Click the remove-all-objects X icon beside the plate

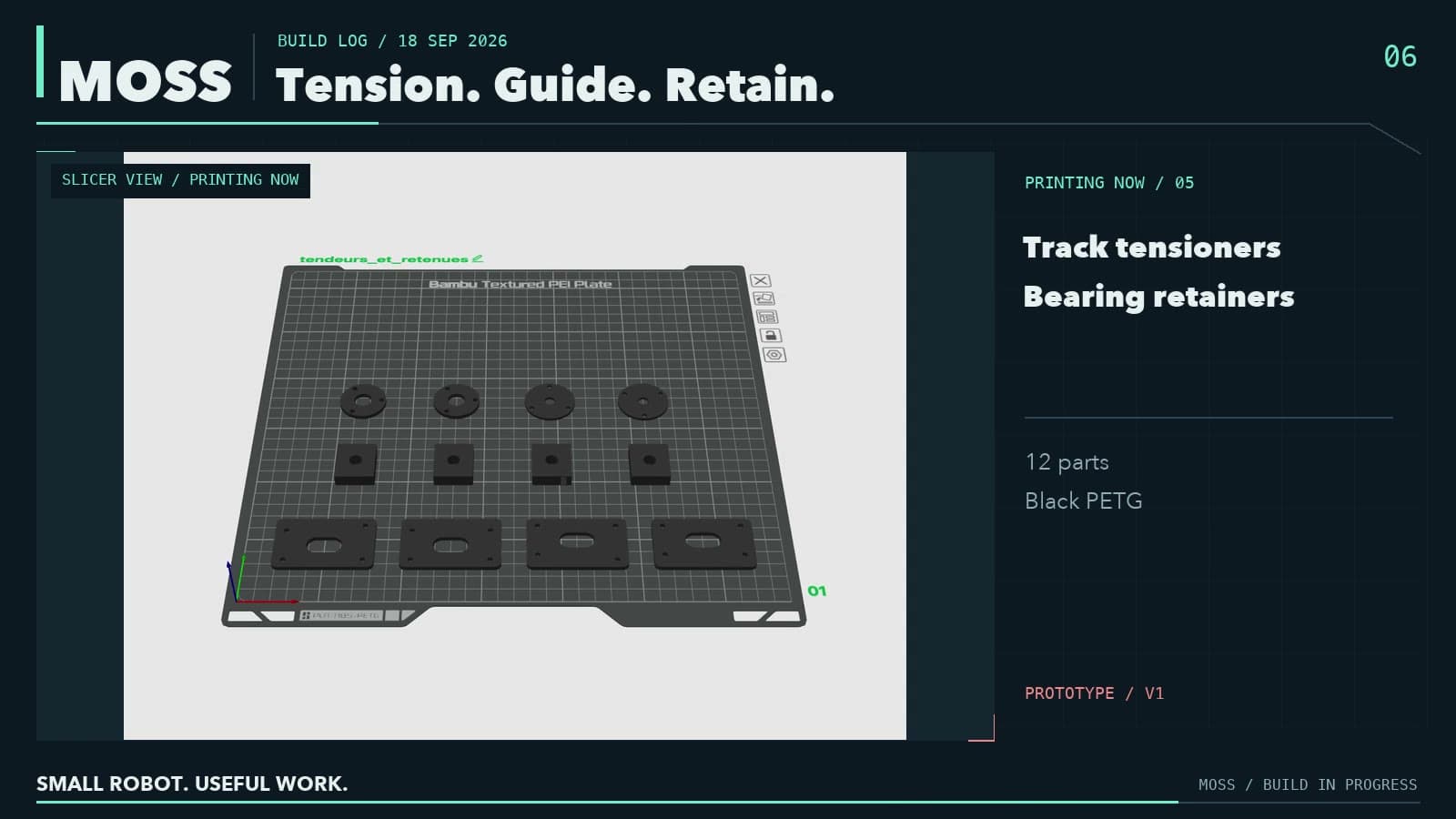click(761, 280)
